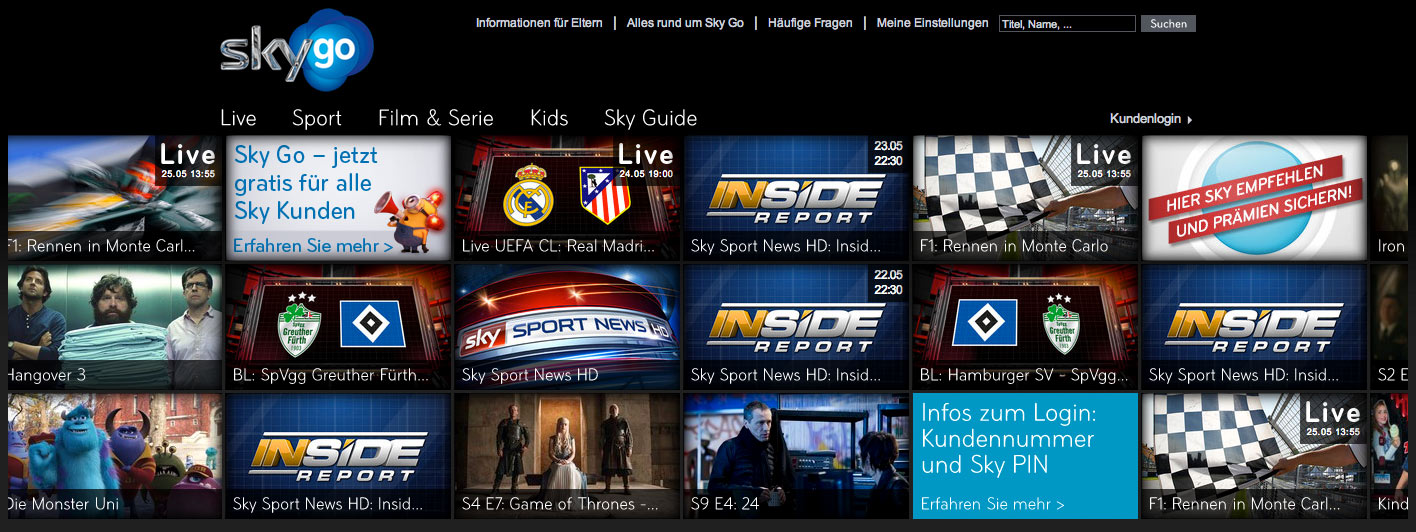Click HSV diamond logo in BL: Hamburger SV tile
Viewport: 1416px width, 532px height.
[985, 324]
